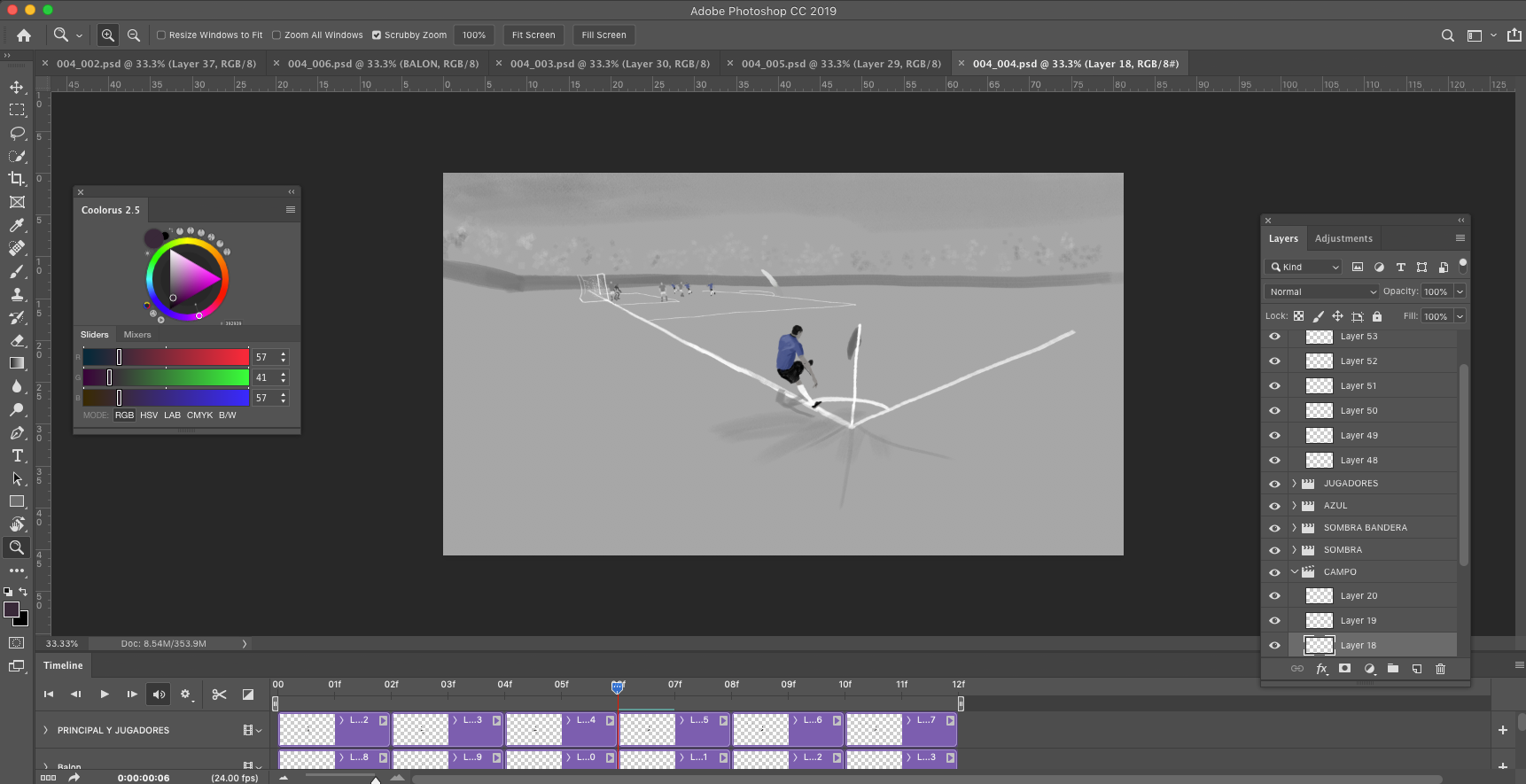This screenshot has width=1526, height=784.
Task: Split clip with scissors icon in Timeline
Action: point(219,695)
